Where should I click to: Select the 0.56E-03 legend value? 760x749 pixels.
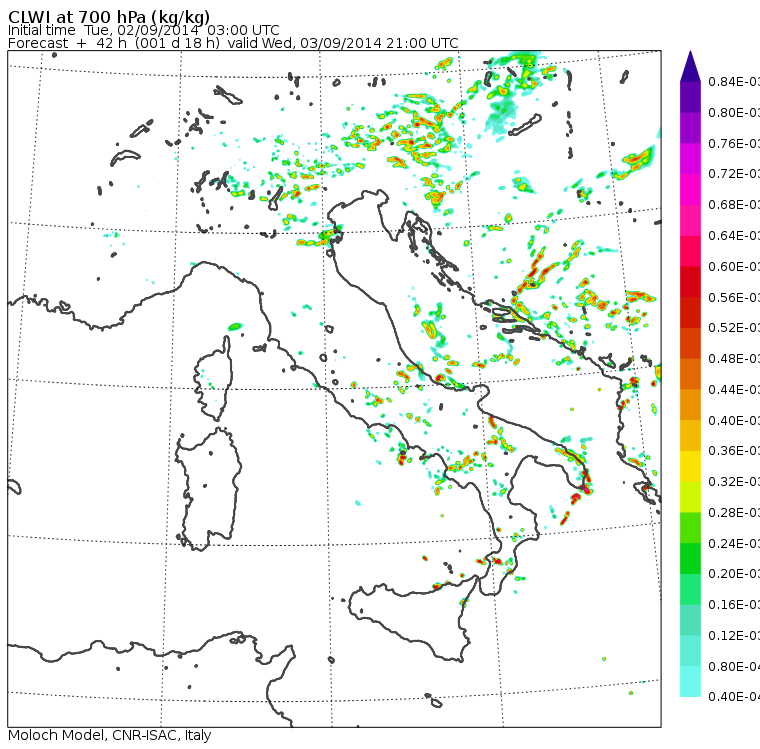[734, 297]
